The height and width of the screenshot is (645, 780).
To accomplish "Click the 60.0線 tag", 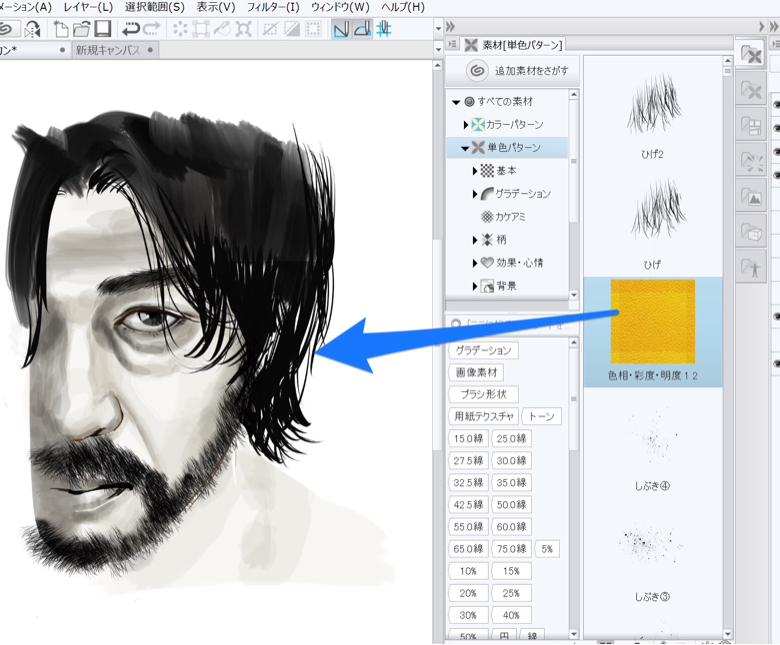I will (511, 527).
